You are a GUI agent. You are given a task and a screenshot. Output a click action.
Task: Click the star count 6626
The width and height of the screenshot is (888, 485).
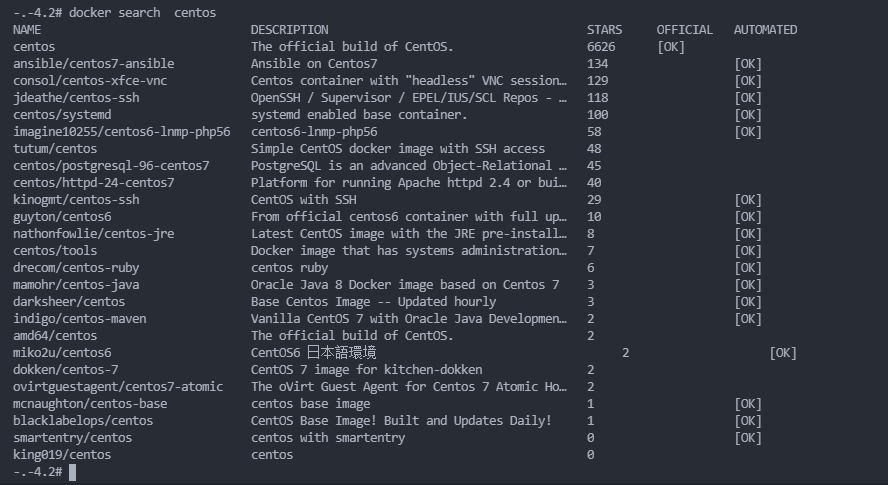tap(601, 47)
